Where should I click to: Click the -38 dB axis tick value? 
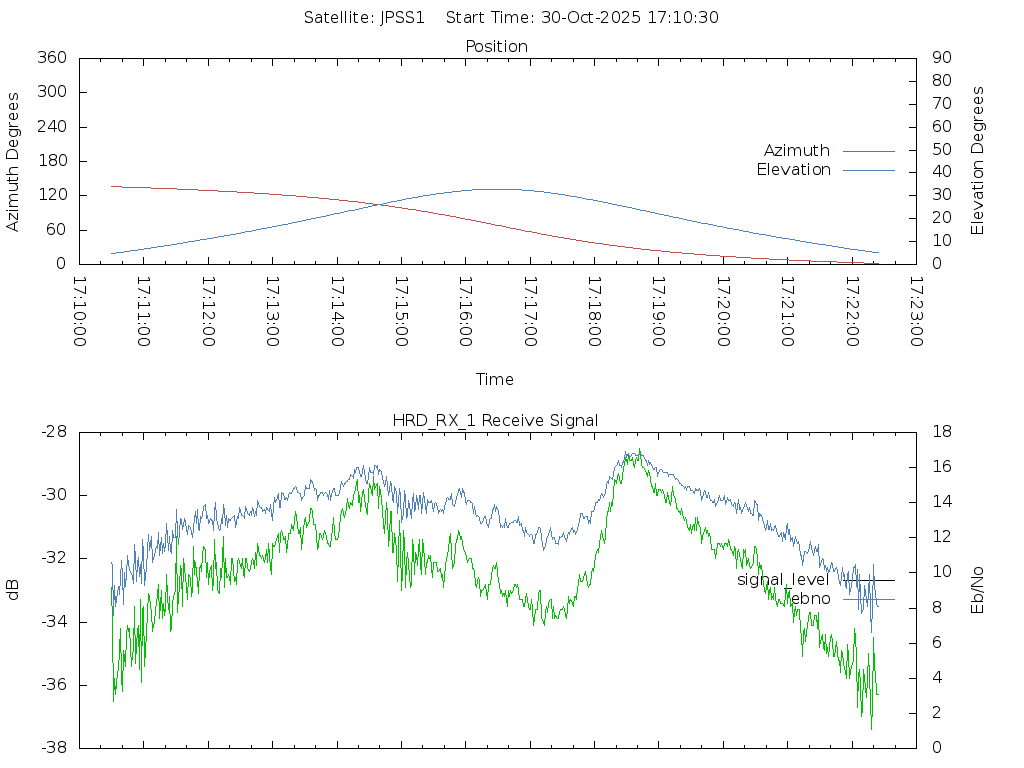tap(52, 748)
